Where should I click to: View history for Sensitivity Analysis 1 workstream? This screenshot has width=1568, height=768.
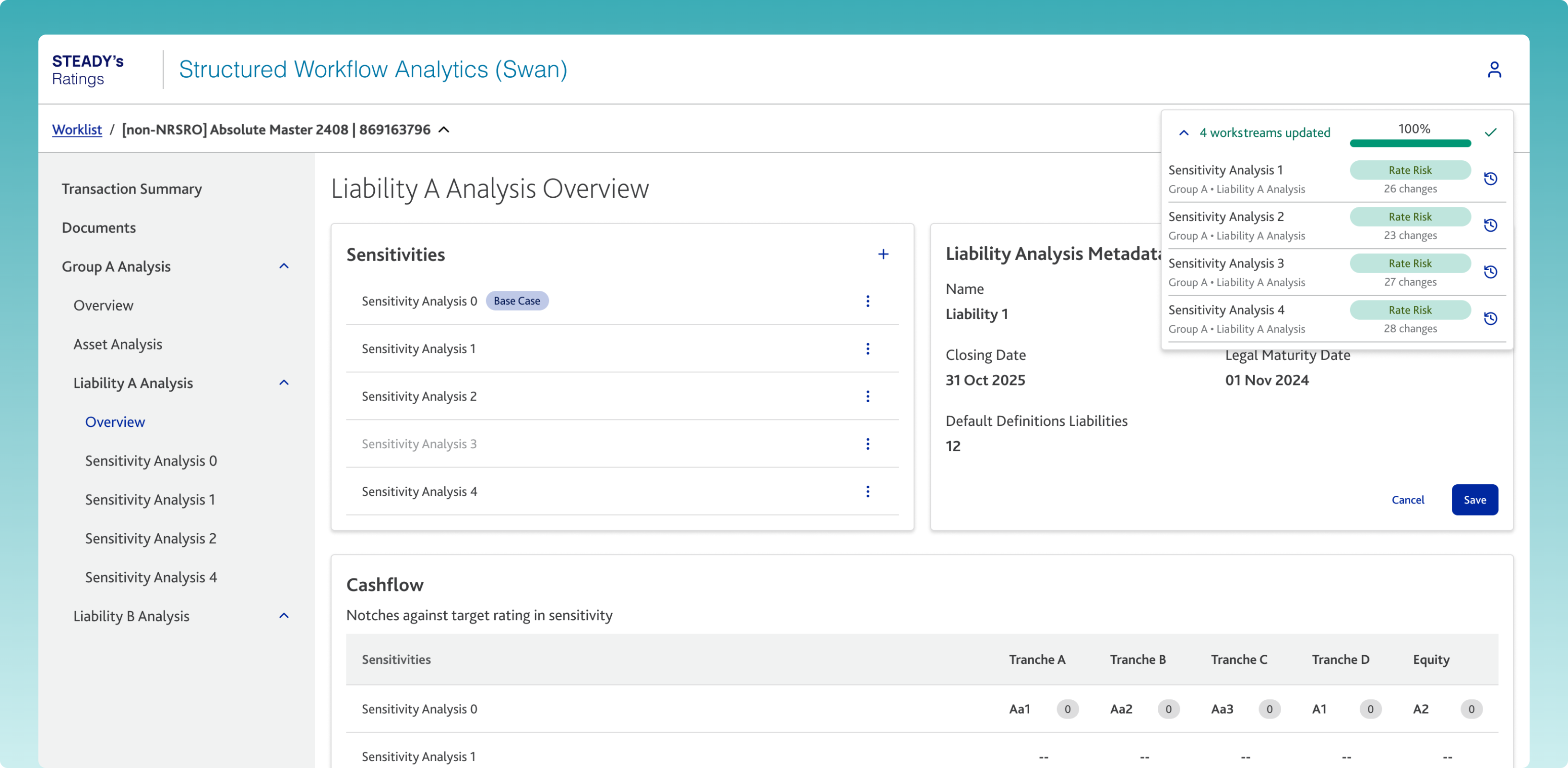click(1490, 179)
